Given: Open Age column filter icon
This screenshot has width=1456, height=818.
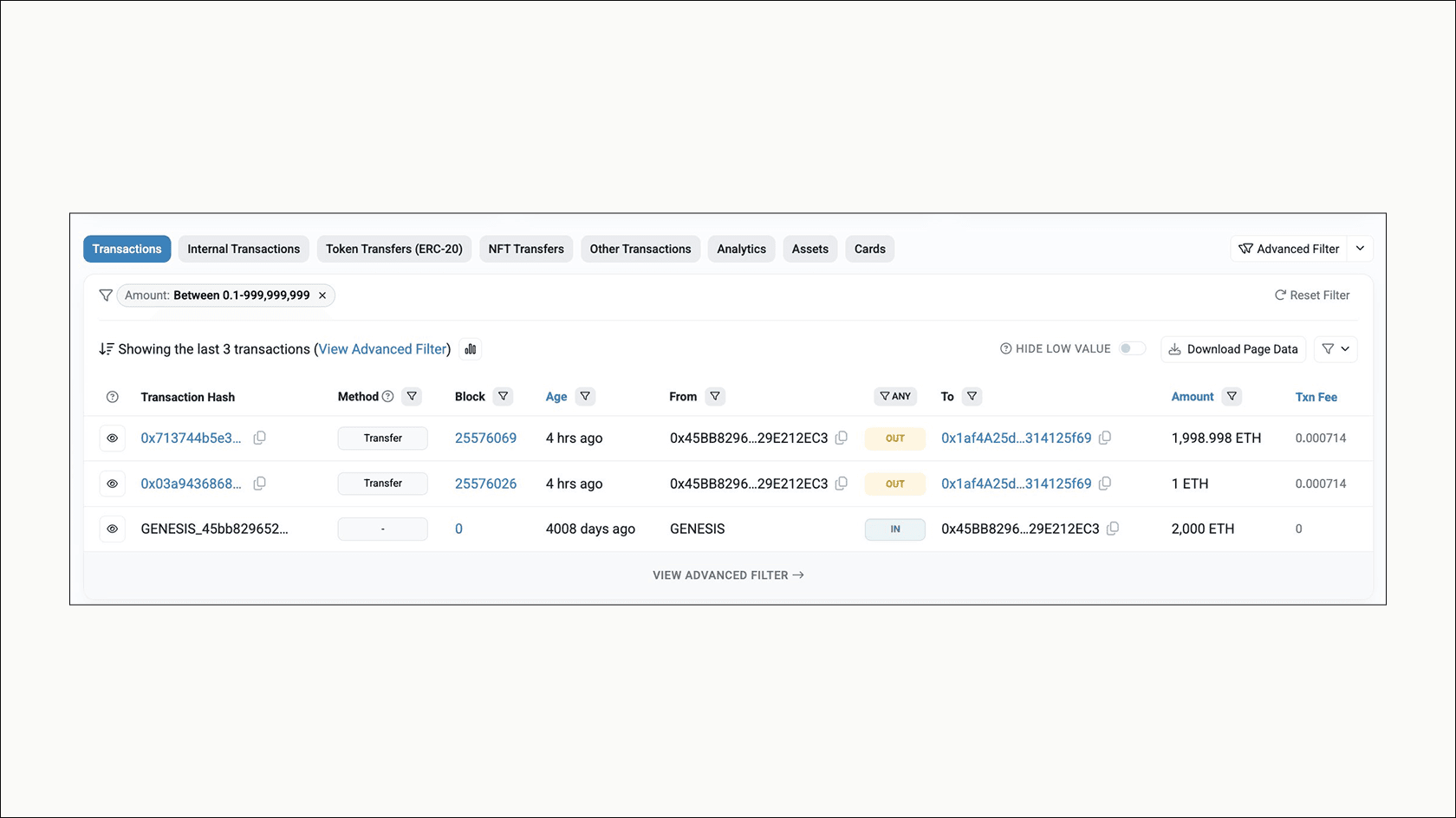Looking at the screenshot, I should [585, 396].
